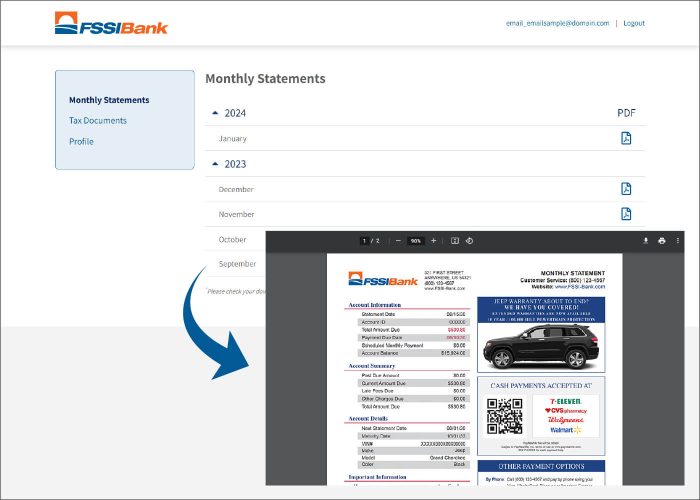Screen dimensions: 700x500
Task: Click the Monthly Statements page heading
Action: [265, 79]
